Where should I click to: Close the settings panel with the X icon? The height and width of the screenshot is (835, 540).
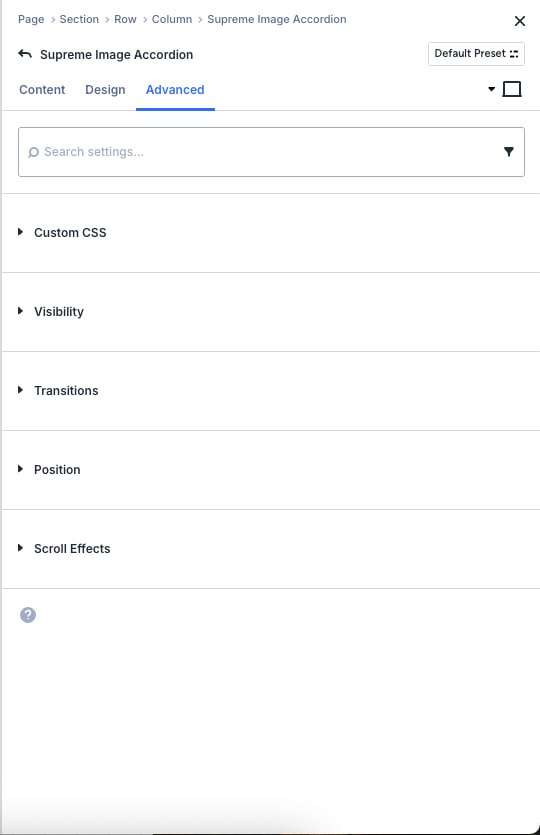coord(520,21)
